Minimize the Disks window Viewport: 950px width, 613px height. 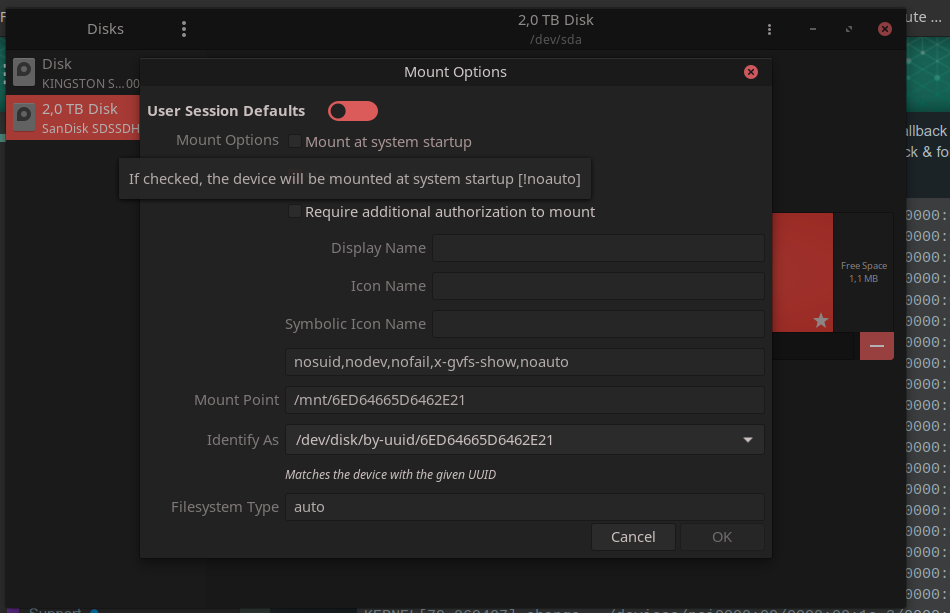[813, 29]
